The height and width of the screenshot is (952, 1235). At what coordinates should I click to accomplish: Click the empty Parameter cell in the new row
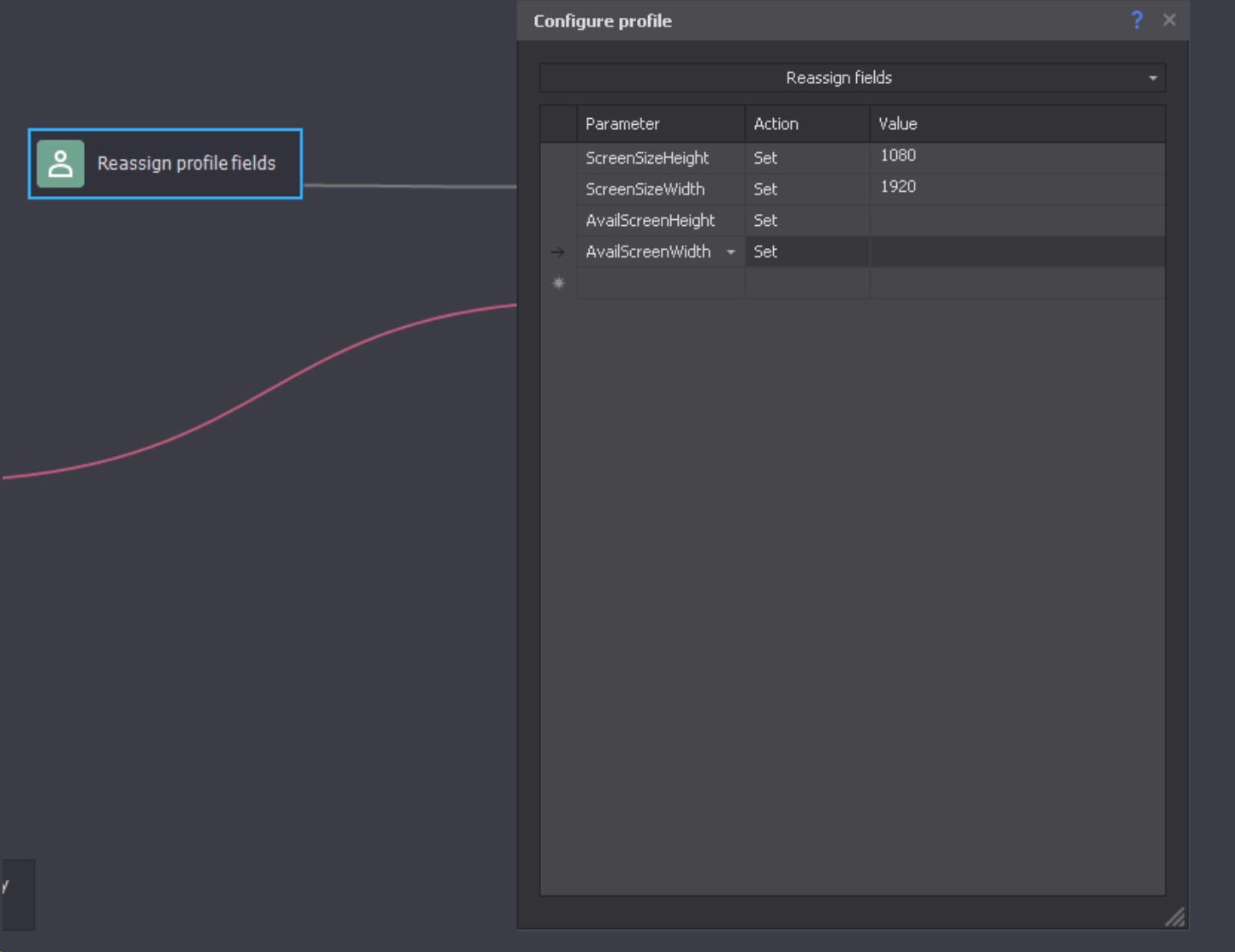click(661, 284)
